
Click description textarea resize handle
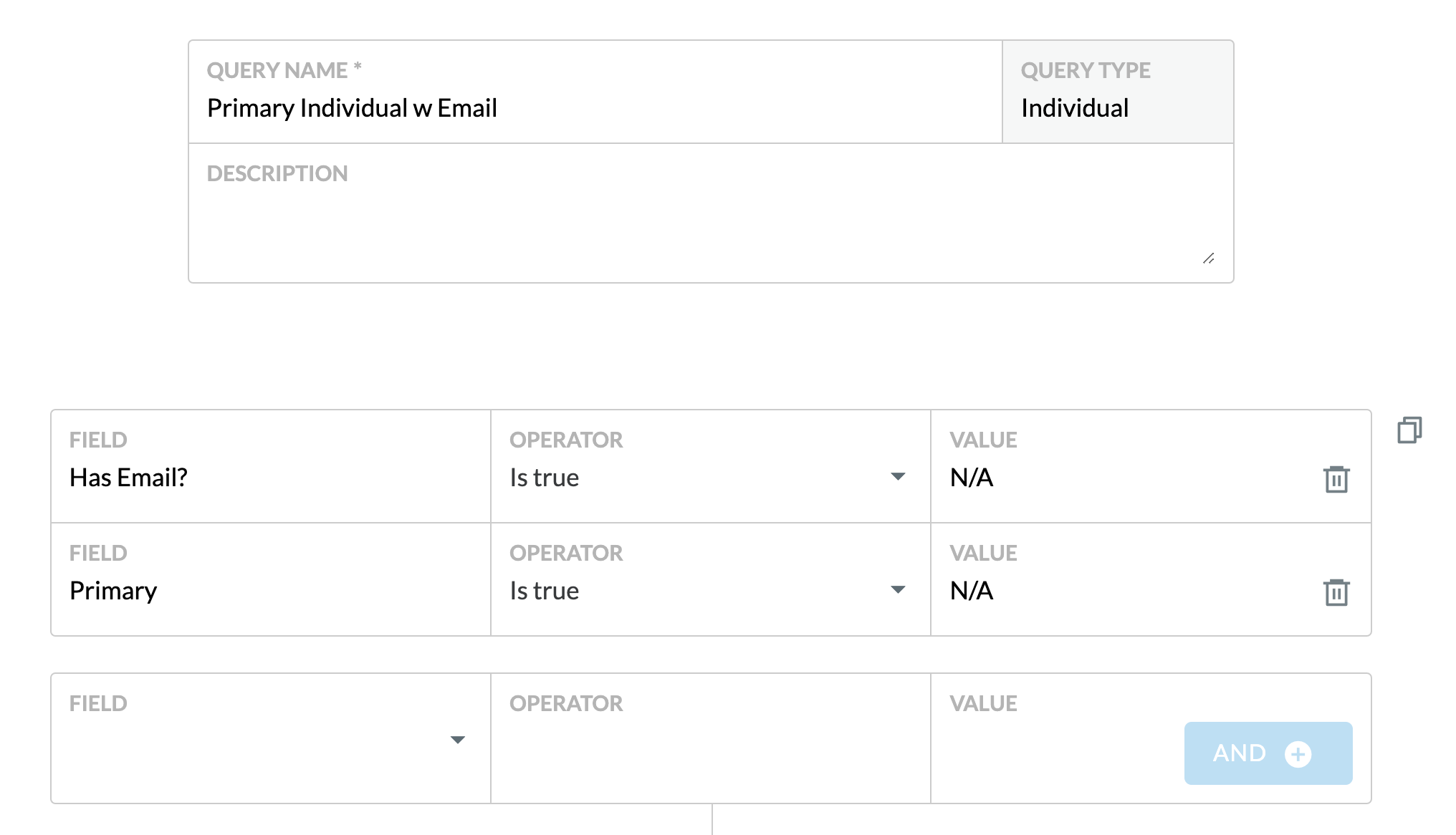pyautogui.click(x=1209, y=259)
